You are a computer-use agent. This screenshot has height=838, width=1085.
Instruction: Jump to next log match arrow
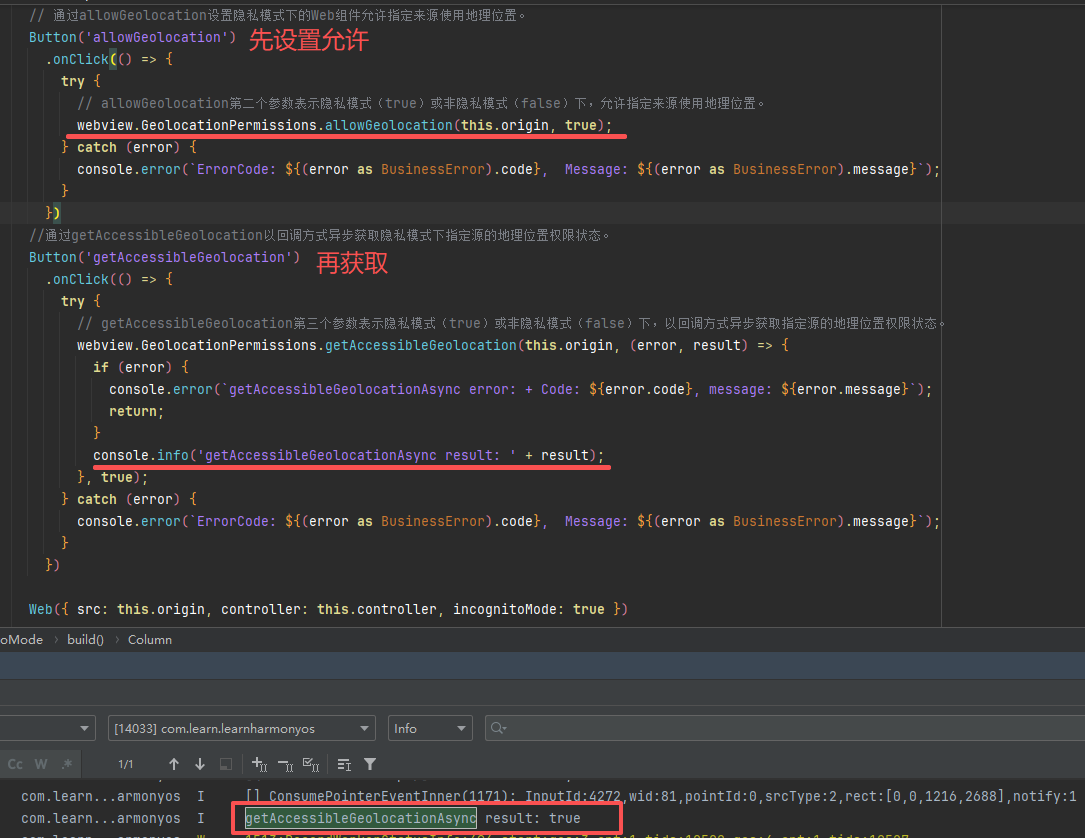click(x=200, y=764)
